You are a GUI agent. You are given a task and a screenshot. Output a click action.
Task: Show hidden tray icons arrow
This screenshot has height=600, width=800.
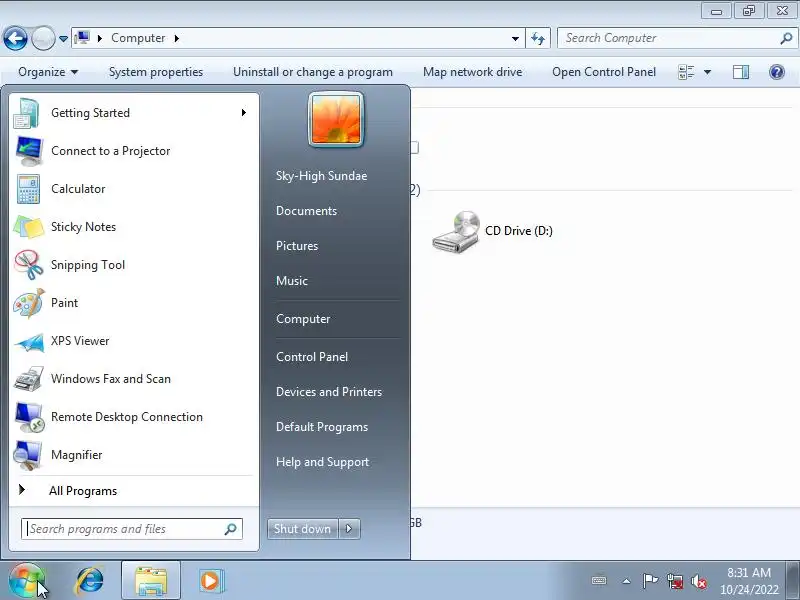[627, 581]
